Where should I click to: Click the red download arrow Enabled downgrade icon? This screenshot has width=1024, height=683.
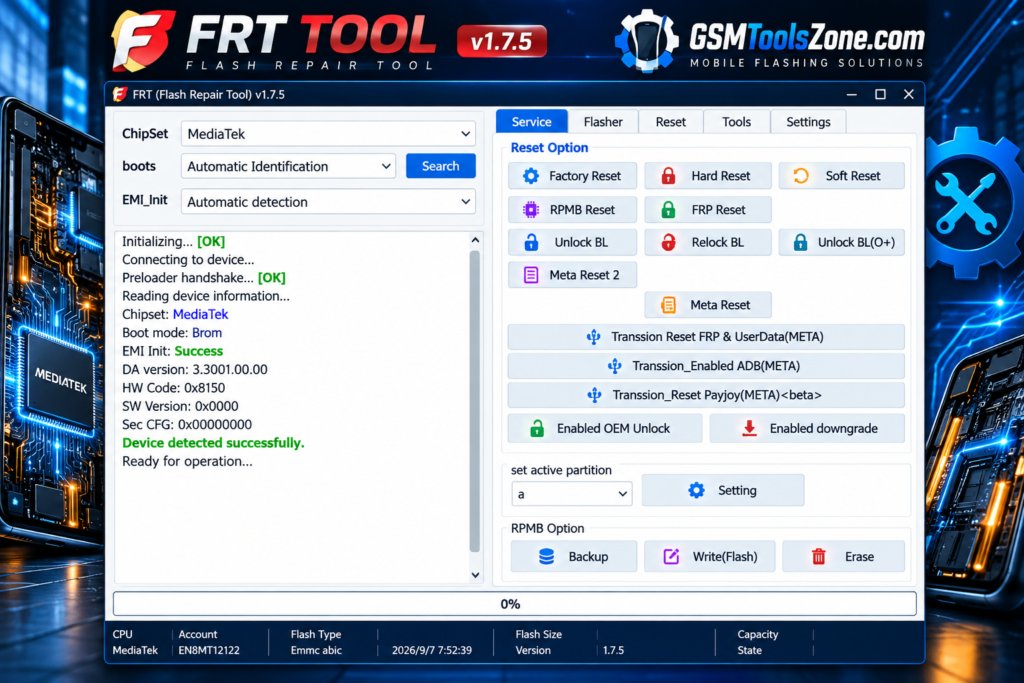click(749, 428)
